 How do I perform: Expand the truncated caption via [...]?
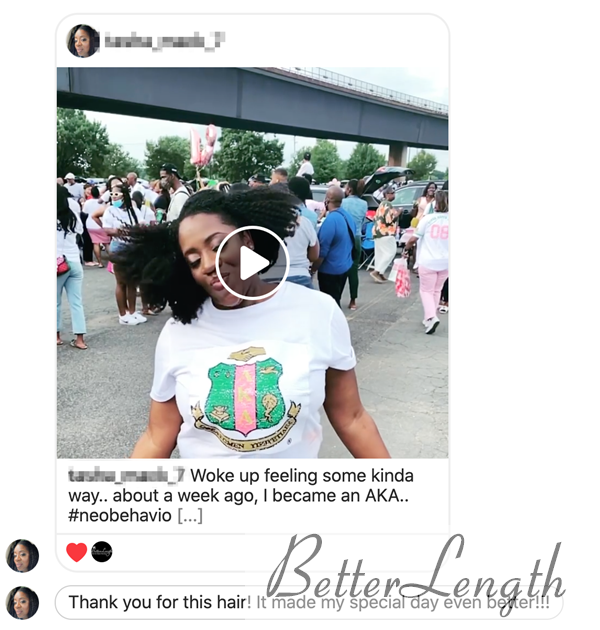click(x=190, y=515)
